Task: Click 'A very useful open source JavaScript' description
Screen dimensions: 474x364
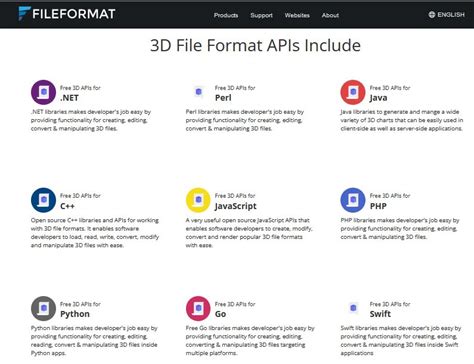Action: click(249, 233)
